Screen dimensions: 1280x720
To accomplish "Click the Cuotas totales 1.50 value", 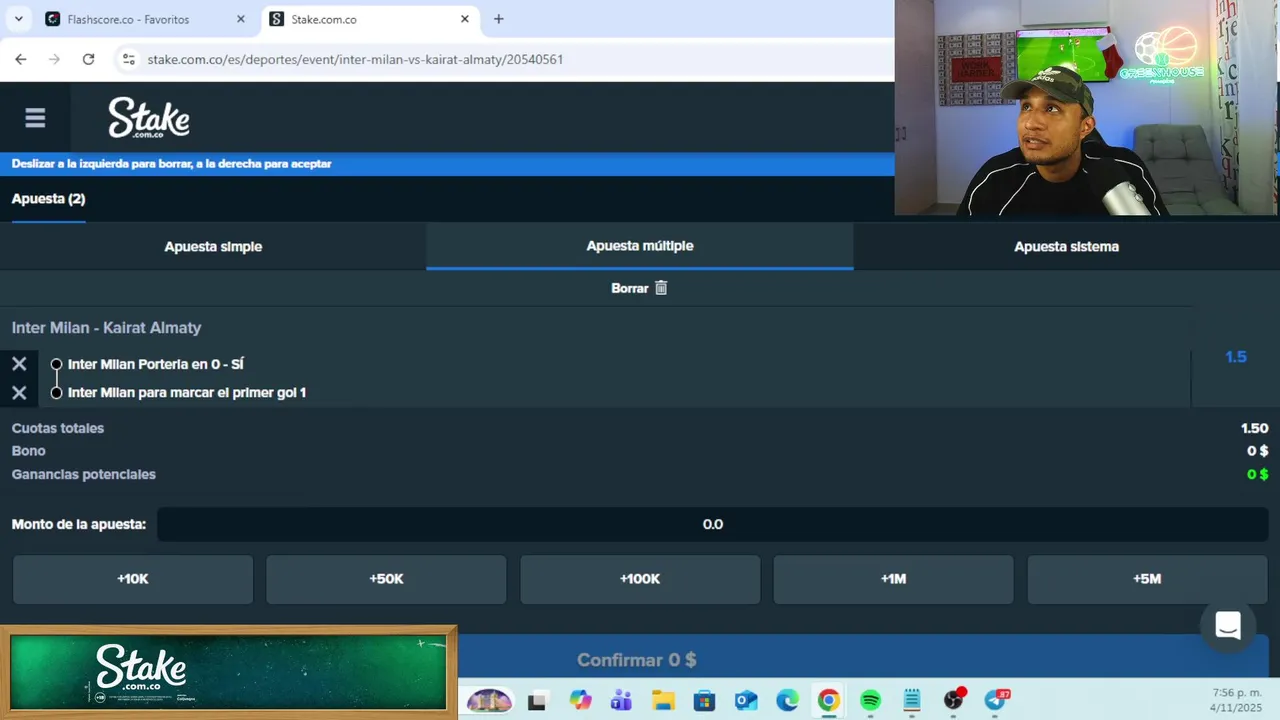I will click(1254, 428).
